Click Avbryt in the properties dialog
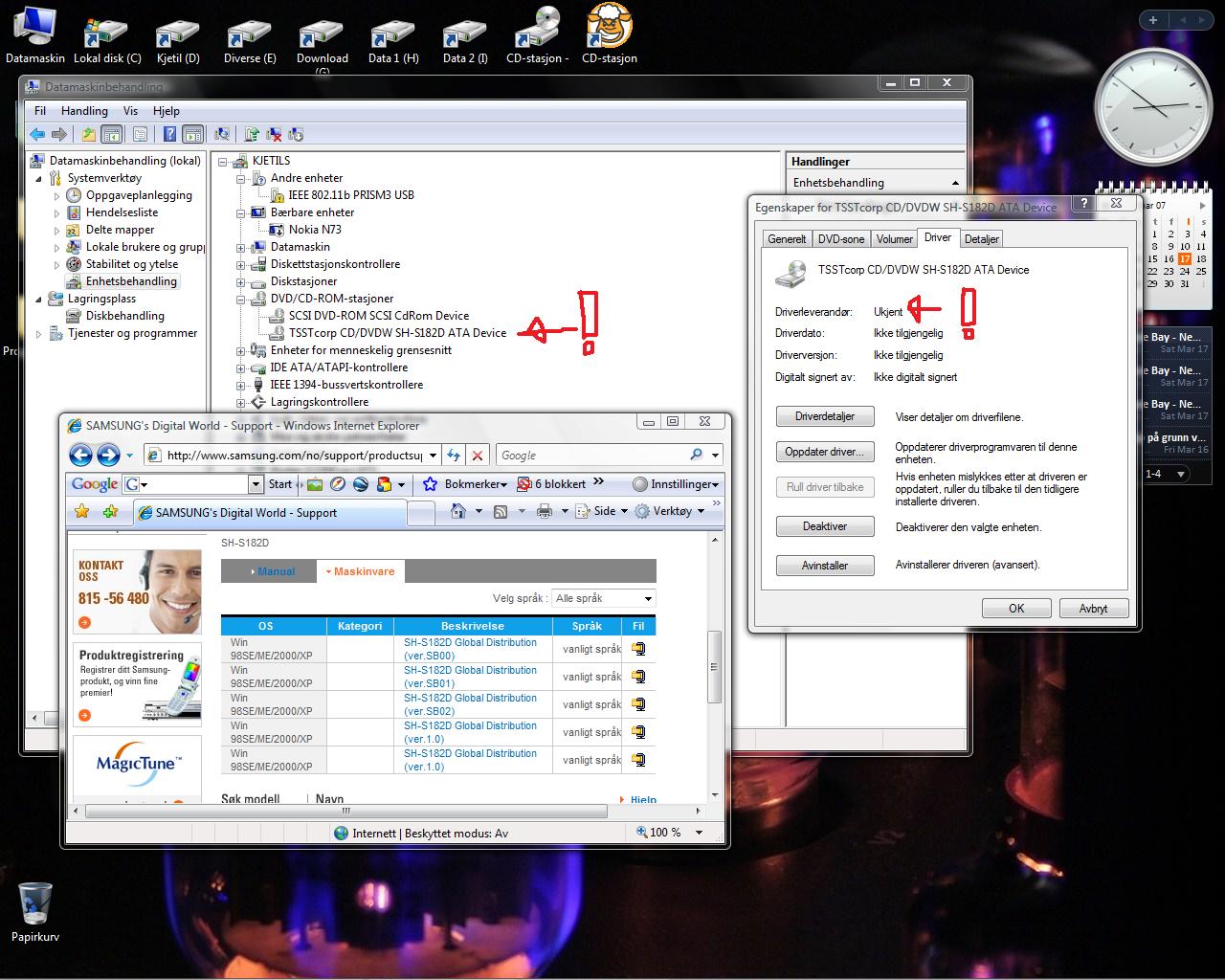This screenshot has width=1225, height=980. point(1094,609)
